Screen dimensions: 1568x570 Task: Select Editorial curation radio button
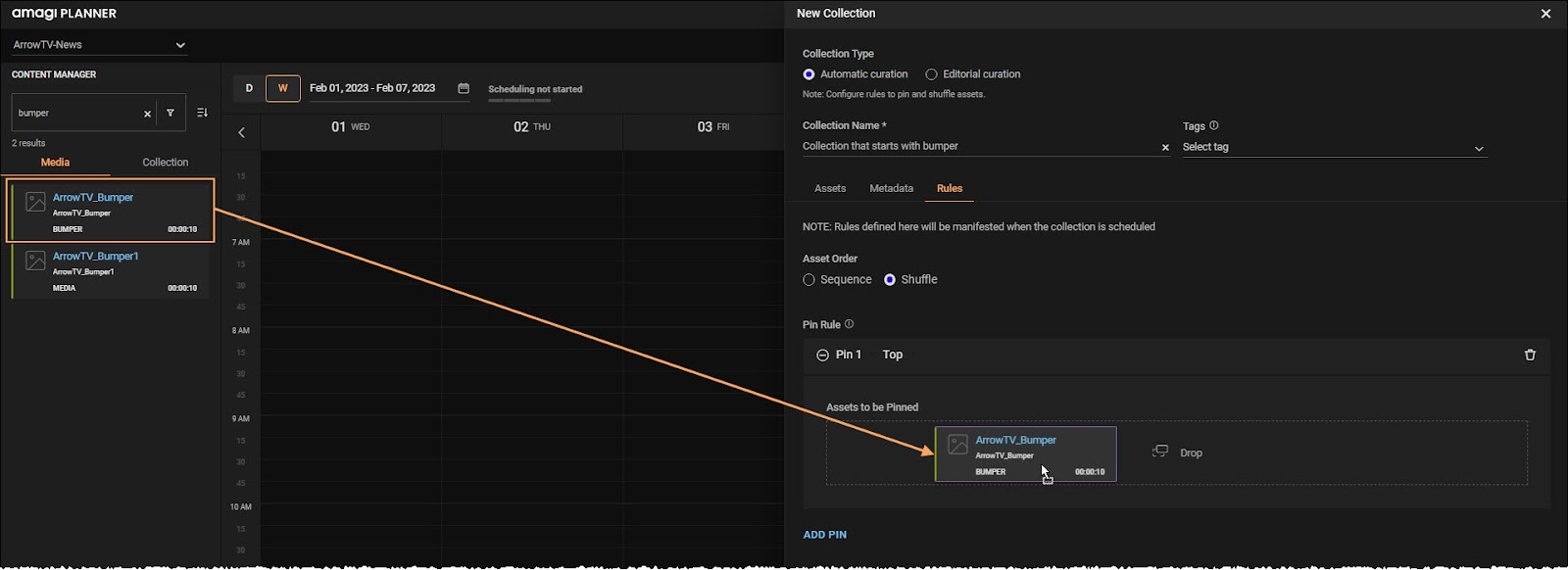point(931,74)
